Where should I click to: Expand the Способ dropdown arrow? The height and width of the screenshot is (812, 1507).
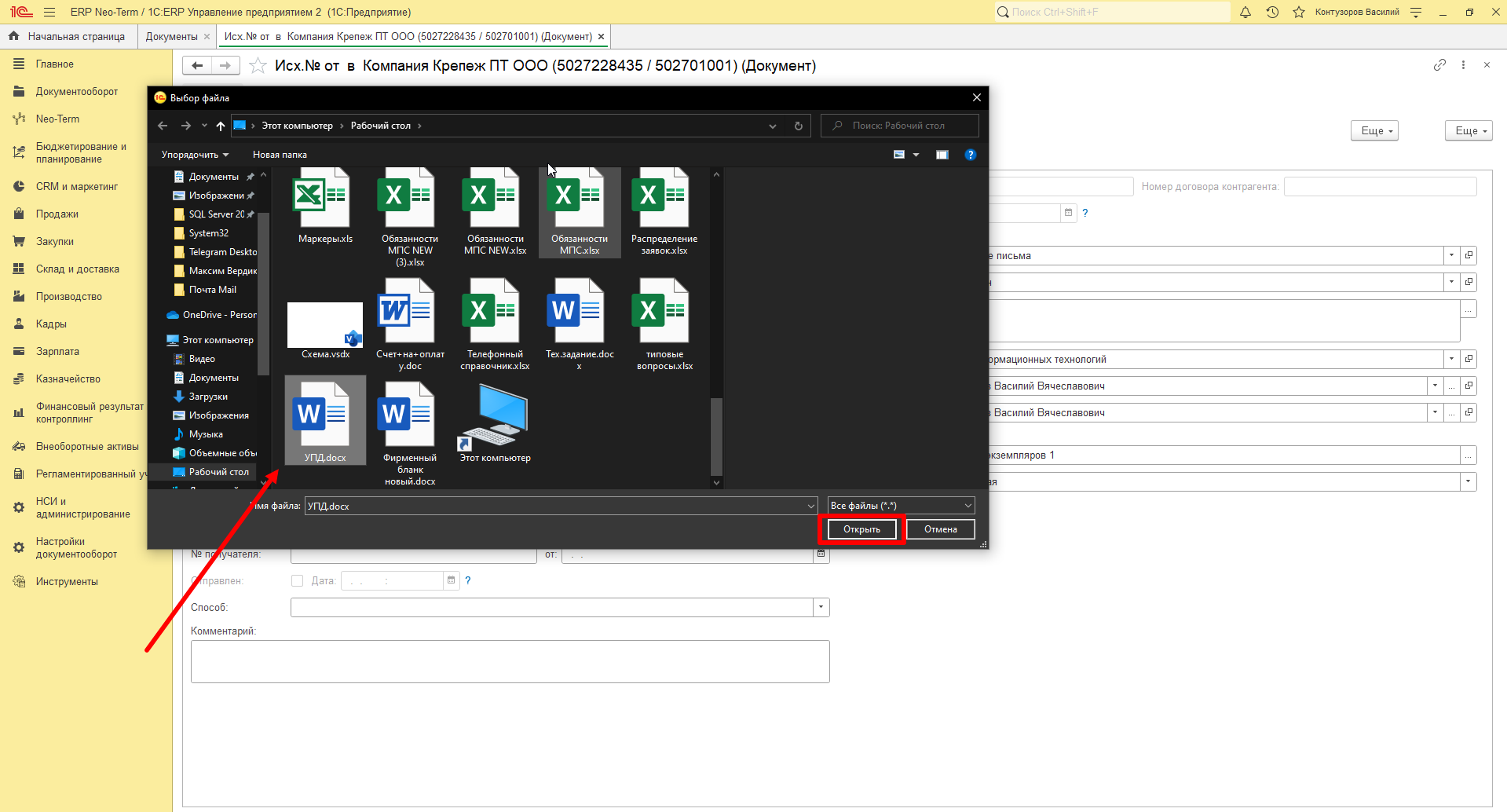click(x=821, y=607)
